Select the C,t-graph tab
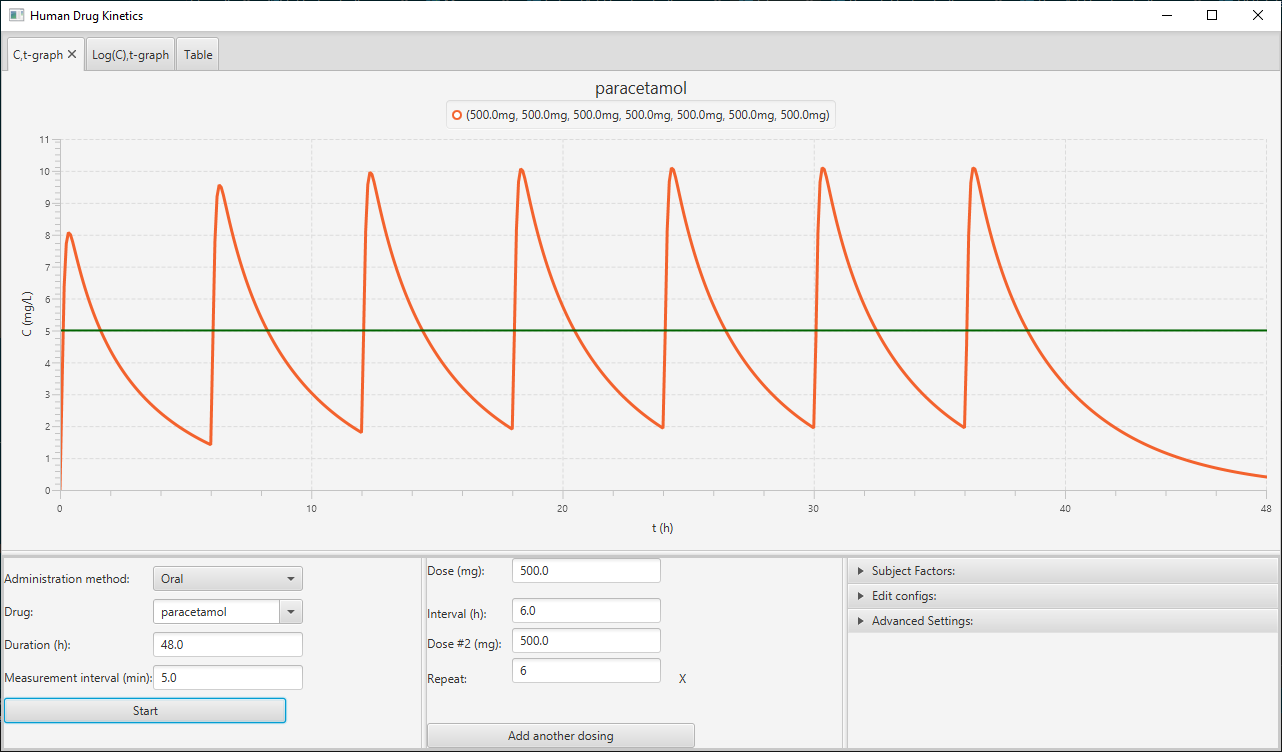The image size is (1282, 752). click(x=37, y=55)
